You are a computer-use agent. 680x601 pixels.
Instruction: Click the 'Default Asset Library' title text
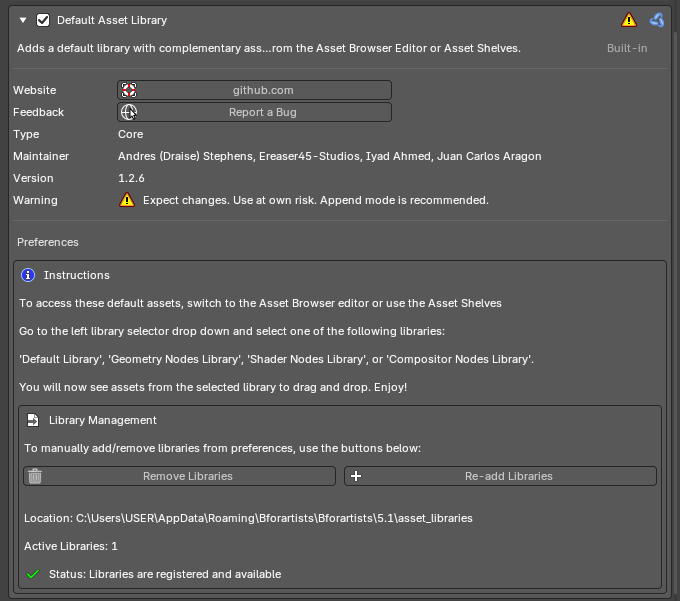point(112,20)
